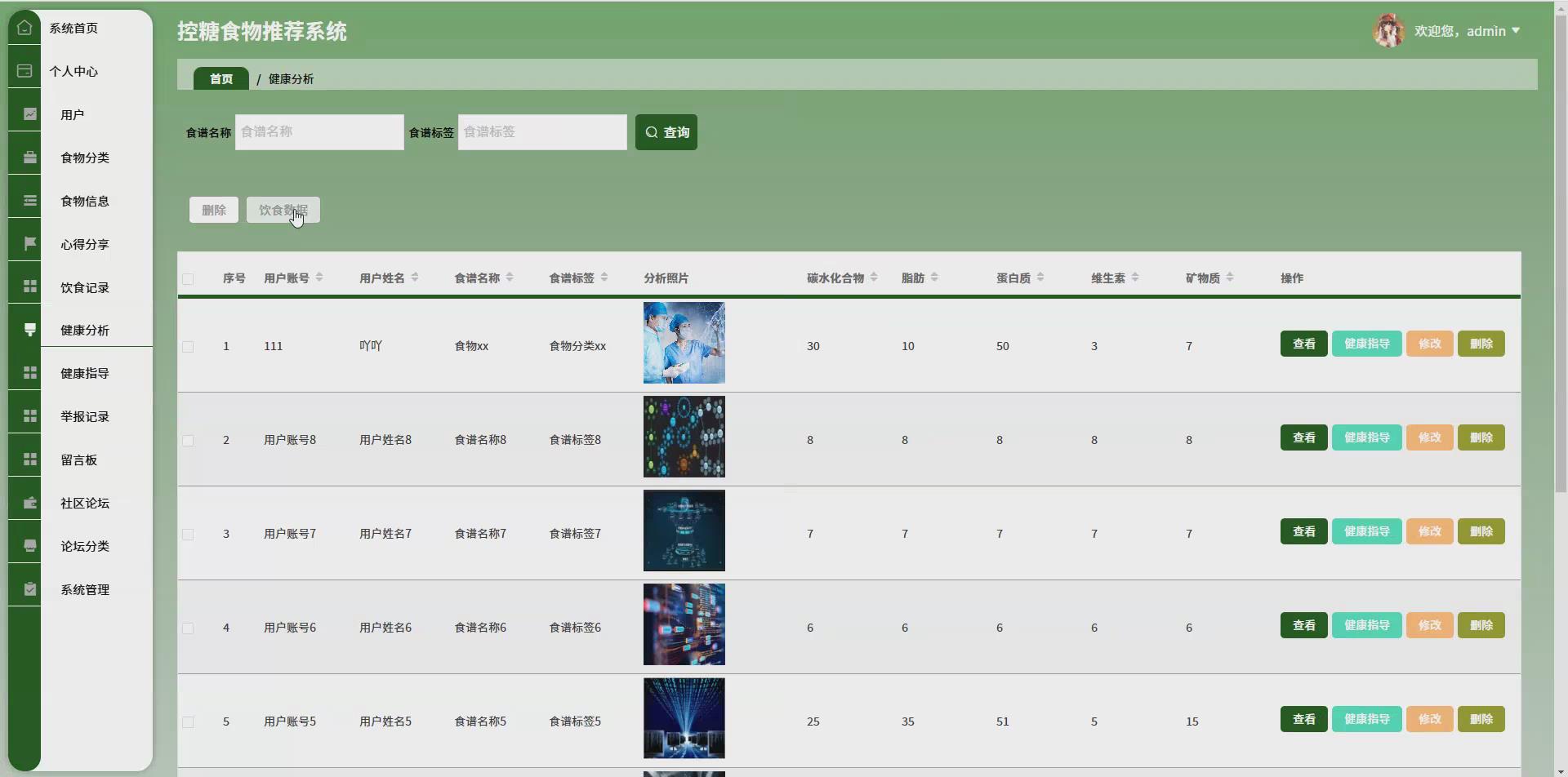1568x777 pixels.
Task: Open 系统首页 in the sidebar menu
Action: coord(73,29)
